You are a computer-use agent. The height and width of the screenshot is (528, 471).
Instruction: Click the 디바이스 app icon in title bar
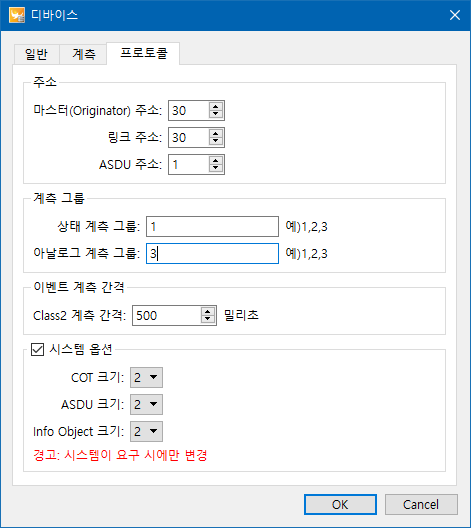click(17, 15)
